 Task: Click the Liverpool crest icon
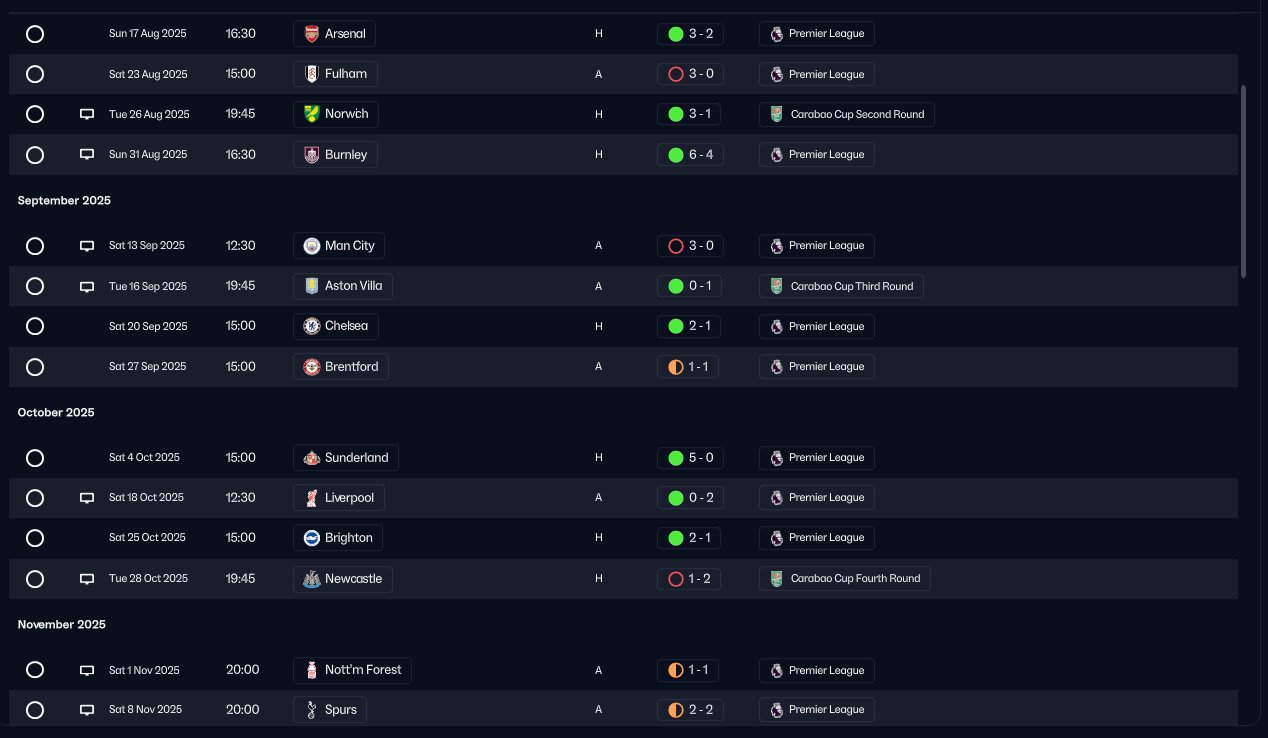(x=312, y=498)
